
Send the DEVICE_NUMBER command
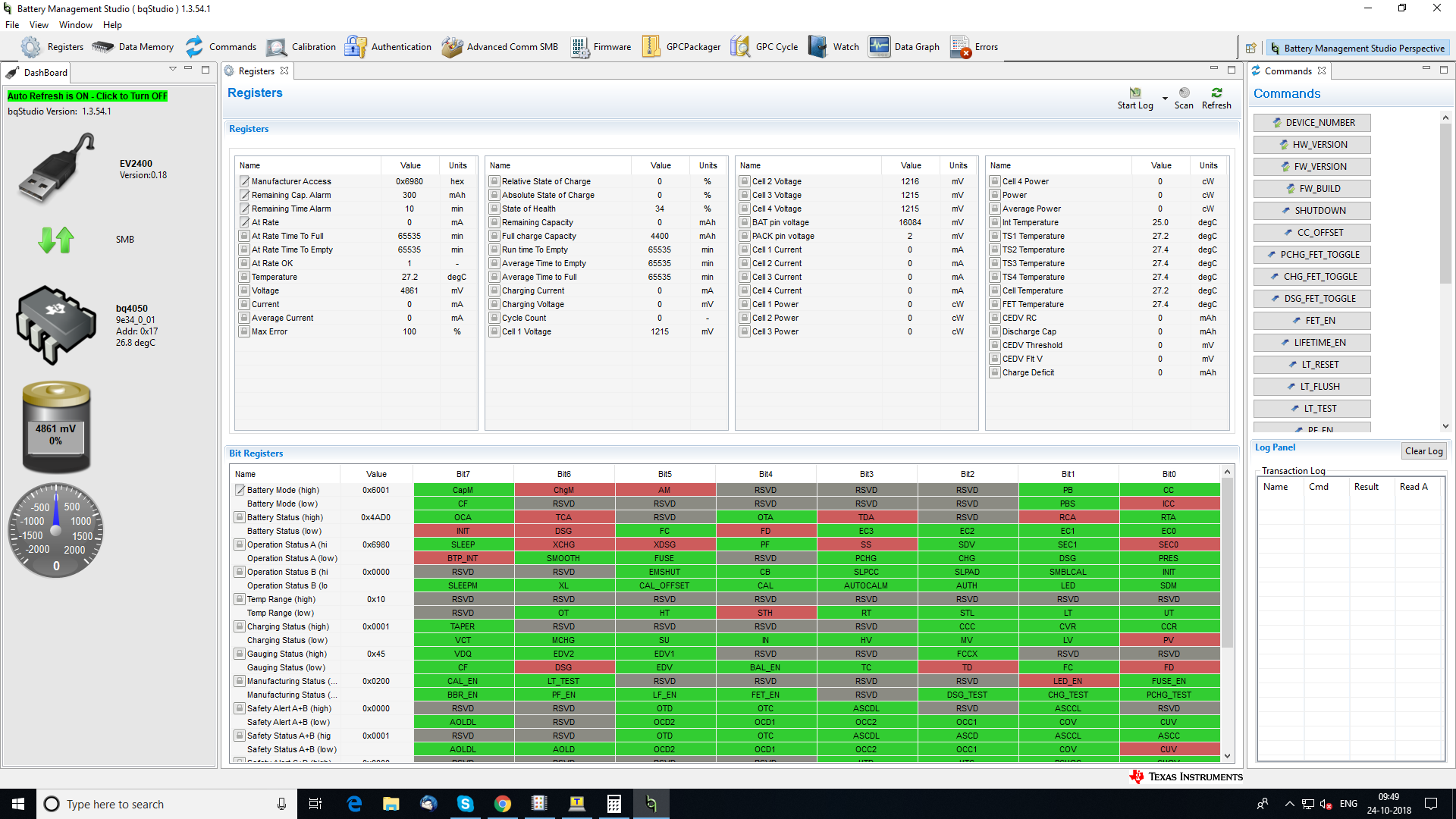pos(1312,123)
